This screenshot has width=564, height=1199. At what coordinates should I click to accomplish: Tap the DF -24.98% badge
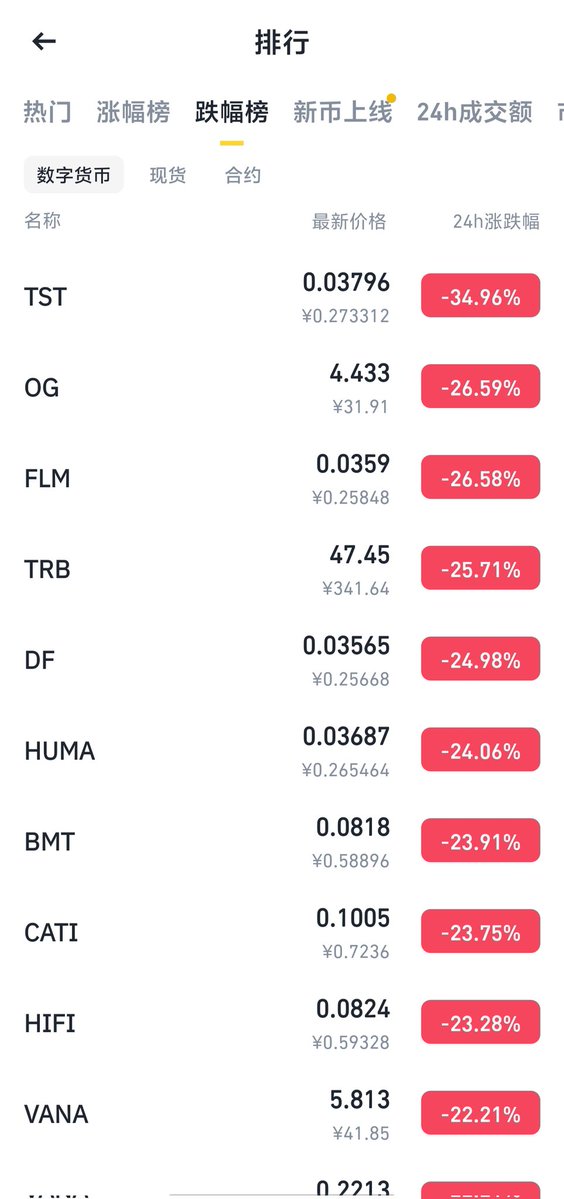tap(481, 659)
